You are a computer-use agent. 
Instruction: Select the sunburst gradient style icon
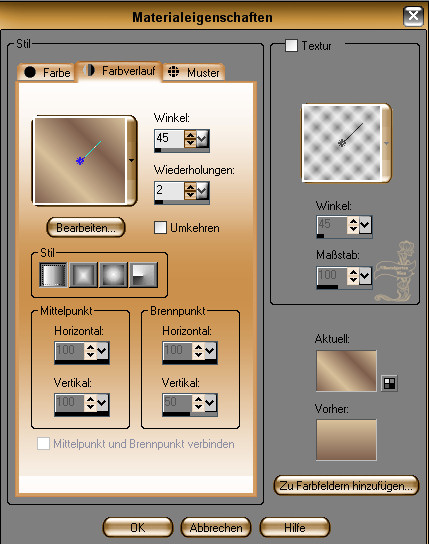[113, 275]
